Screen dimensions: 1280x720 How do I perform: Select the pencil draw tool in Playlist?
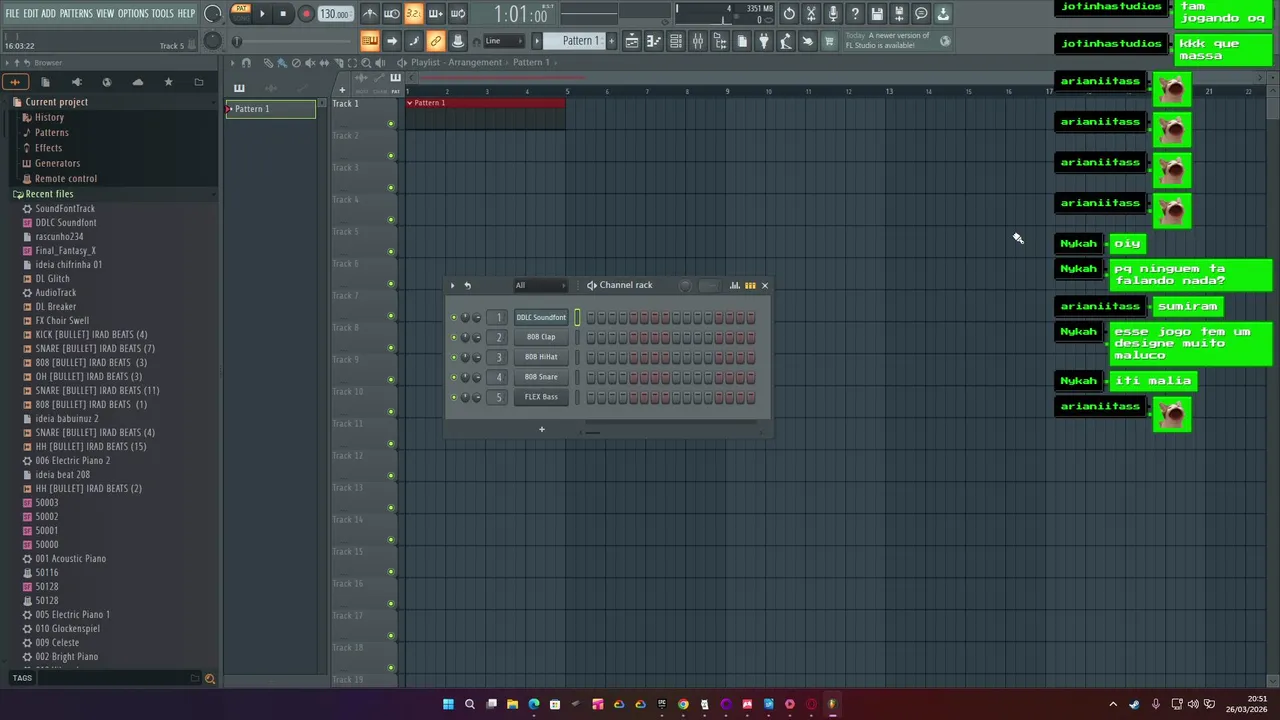(268, 63)
